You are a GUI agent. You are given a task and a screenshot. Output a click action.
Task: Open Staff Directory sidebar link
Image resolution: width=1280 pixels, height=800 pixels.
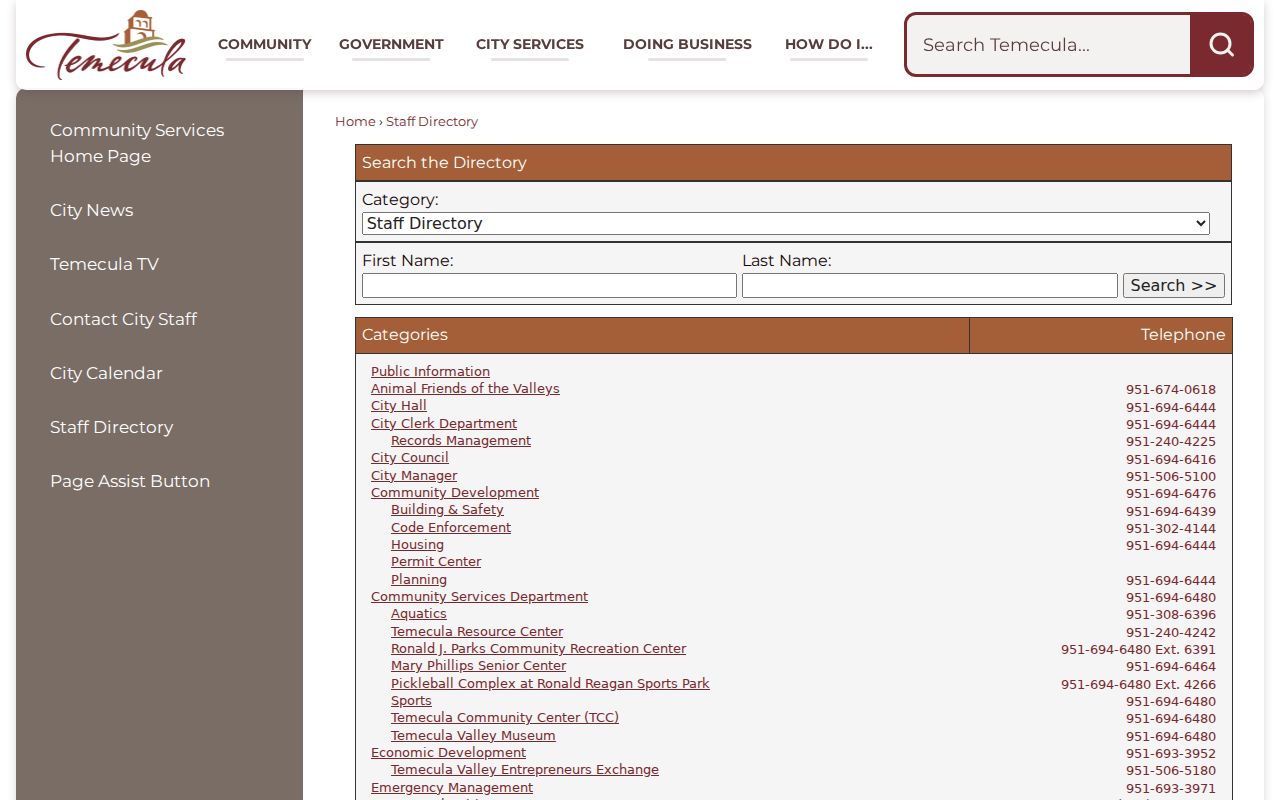[111, 427]
